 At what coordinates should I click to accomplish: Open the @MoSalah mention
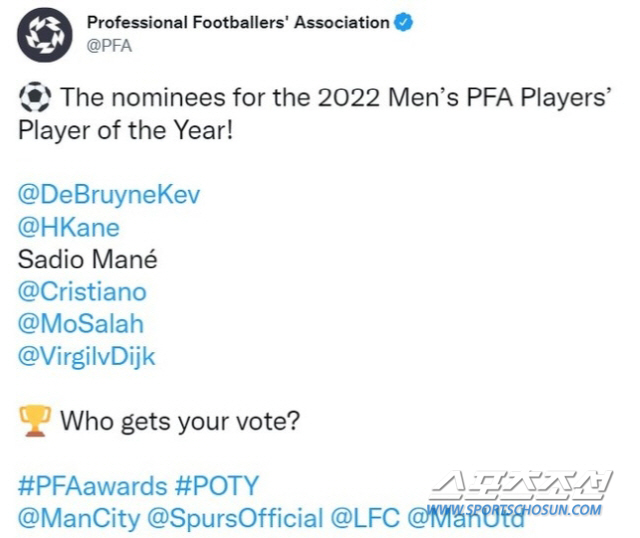81,324
